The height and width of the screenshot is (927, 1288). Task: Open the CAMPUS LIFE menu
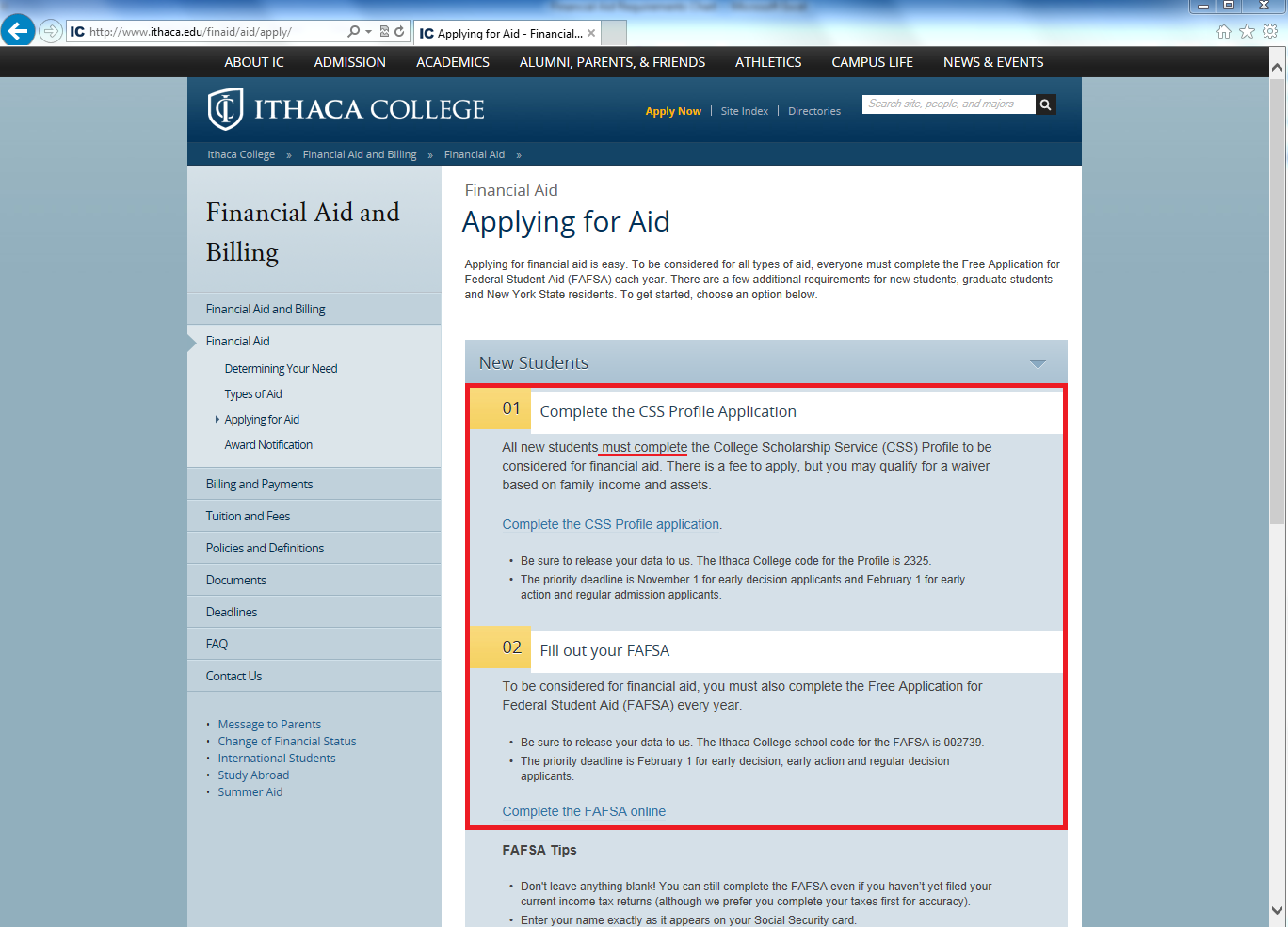[873, 62]
